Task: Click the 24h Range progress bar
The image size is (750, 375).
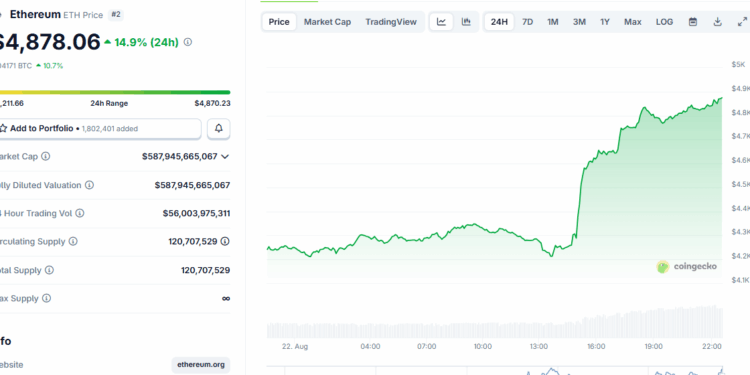Action: [x=115, y=92]
